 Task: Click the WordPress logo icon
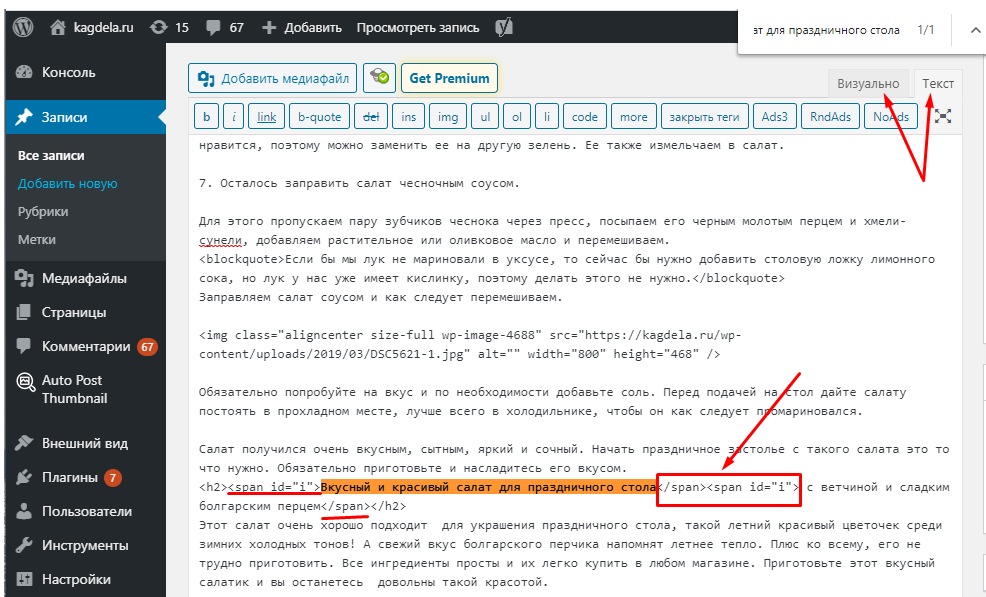pos(22,27)
